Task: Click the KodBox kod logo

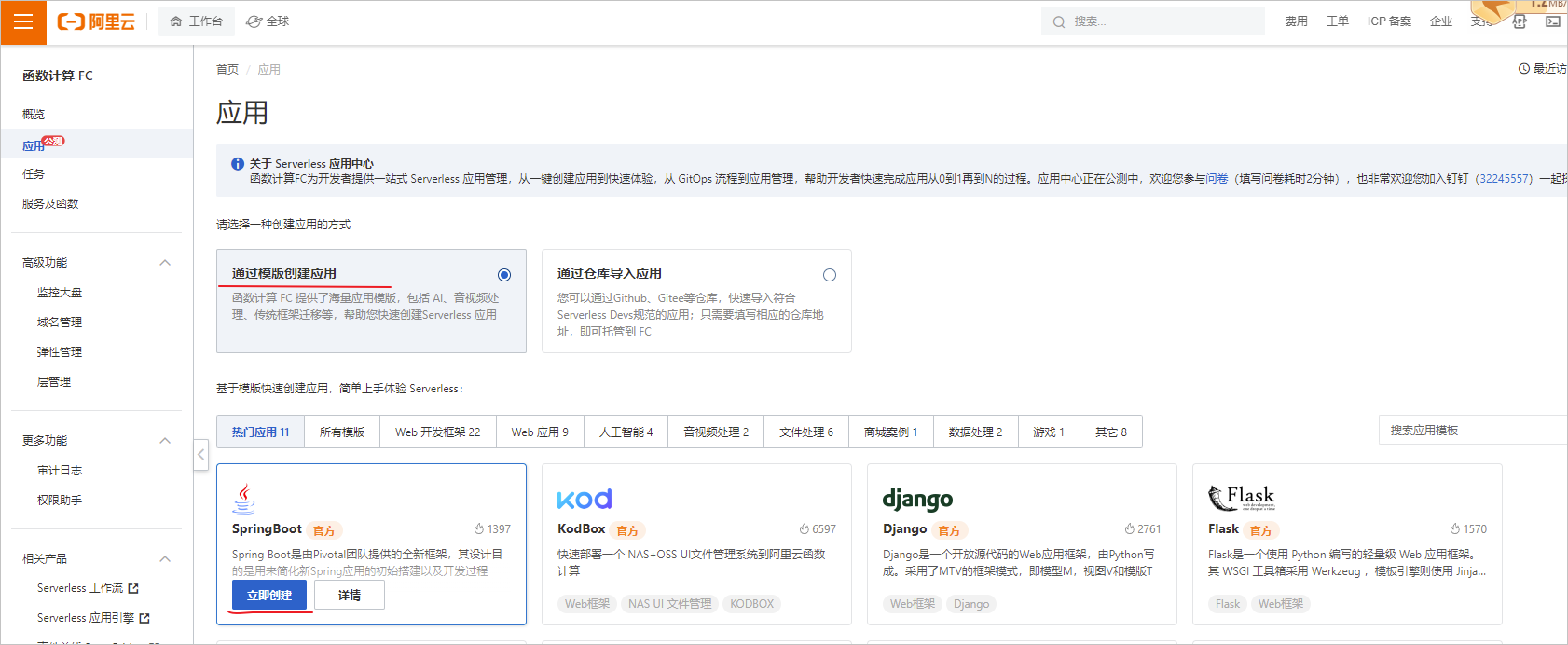Action: 585,500
